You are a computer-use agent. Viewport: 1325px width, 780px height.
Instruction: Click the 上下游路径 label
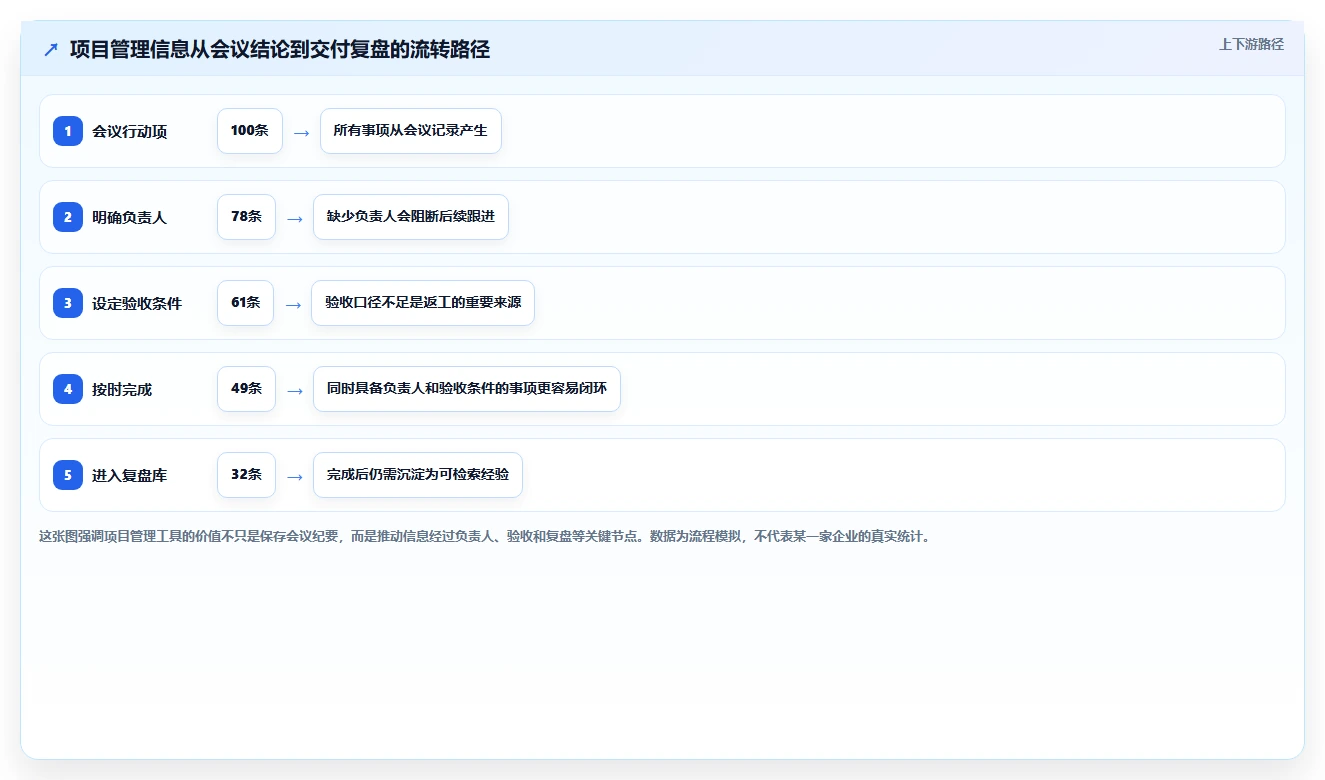click(1251, 44)
